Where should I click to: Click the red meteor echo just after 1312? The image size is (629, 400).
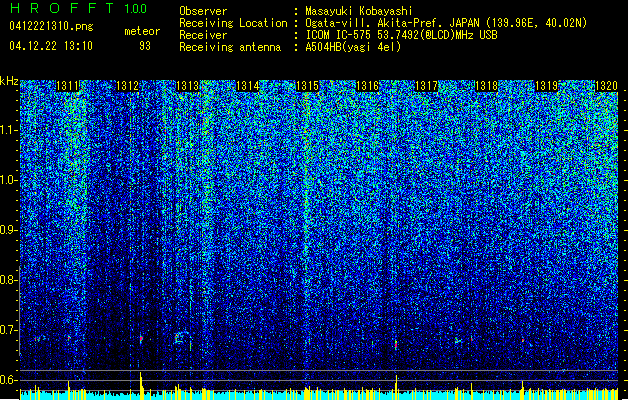click(141, 339)
